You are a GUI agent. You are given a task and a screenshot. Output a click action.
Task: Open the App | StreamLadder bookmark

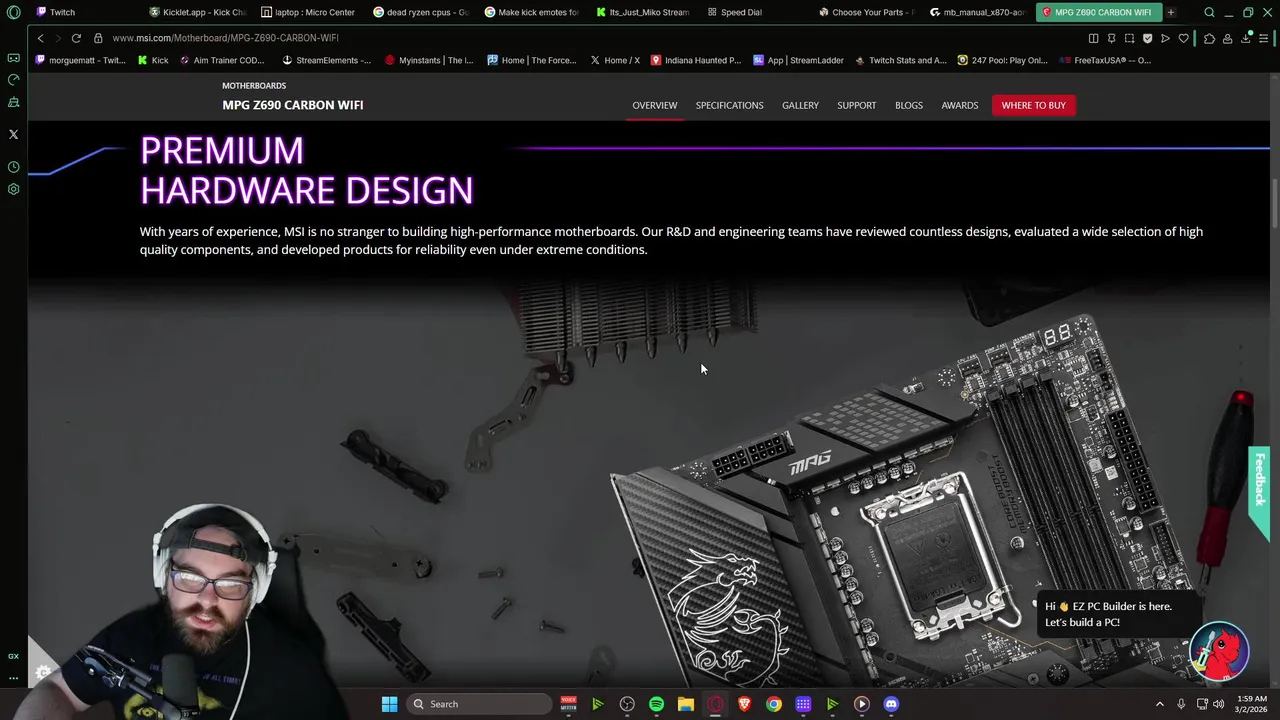tap(798, 60)
